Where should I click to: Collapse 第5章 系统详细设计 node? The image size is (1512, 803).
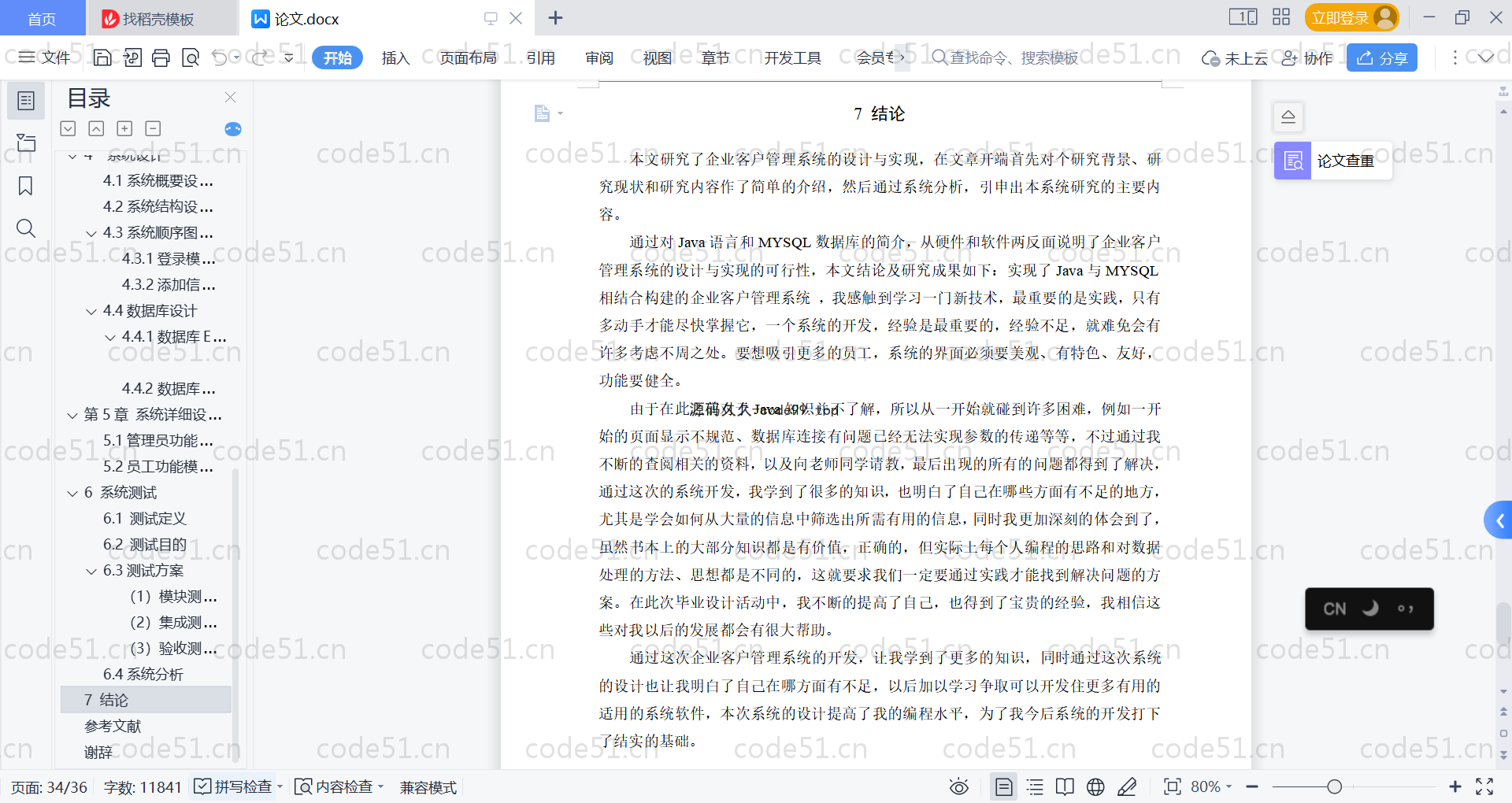[x=72, y=416]
